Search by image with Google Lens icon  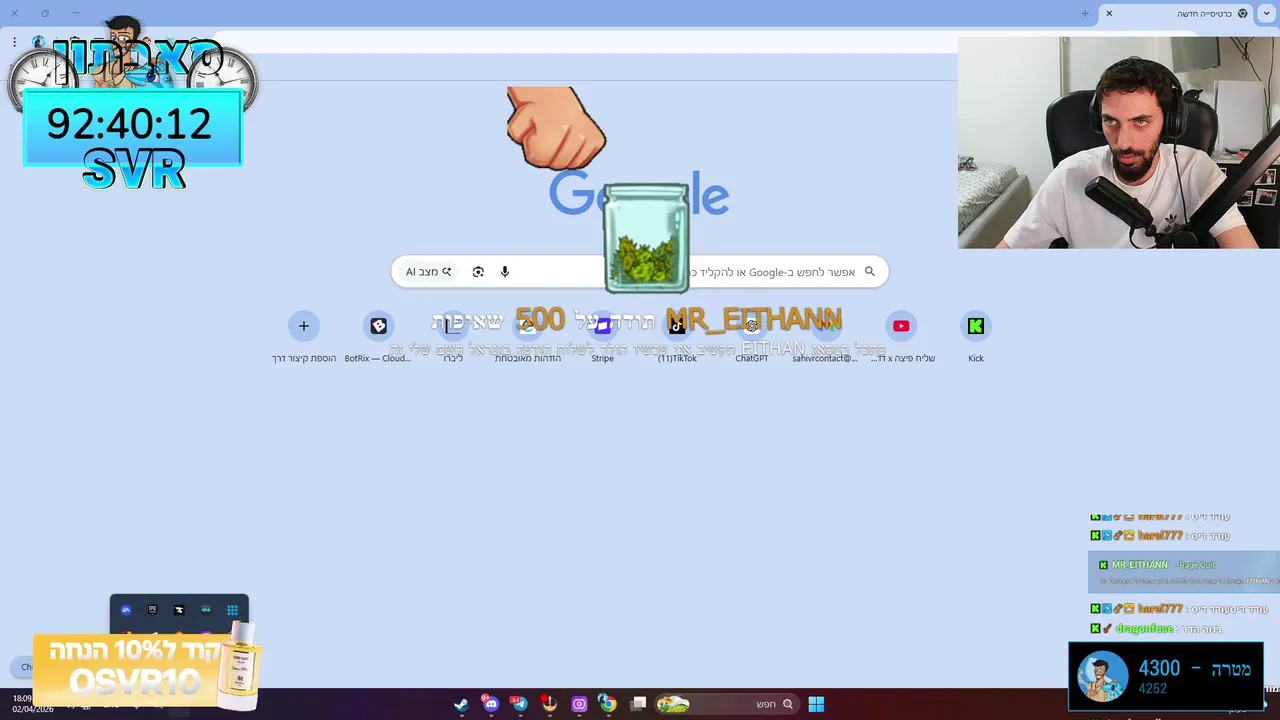point(478,272)
